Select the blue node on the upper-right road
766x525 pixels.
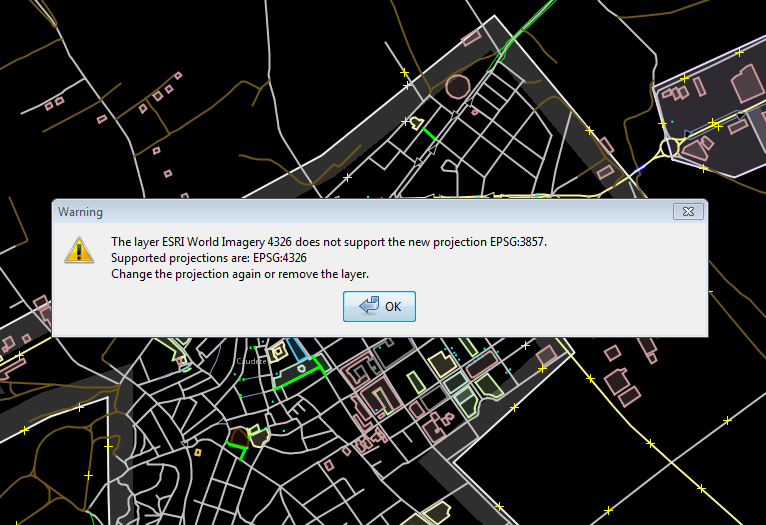641,168
